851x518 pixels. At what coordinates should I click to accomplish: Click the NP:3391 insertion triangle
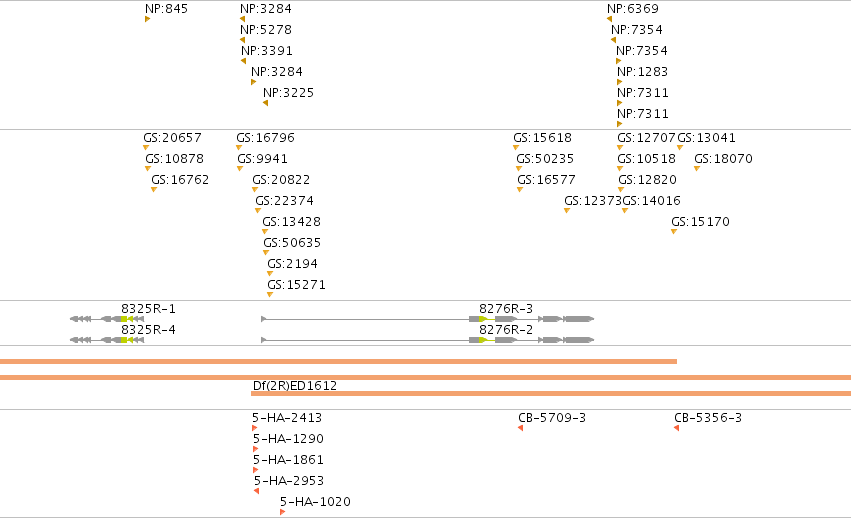244,61
